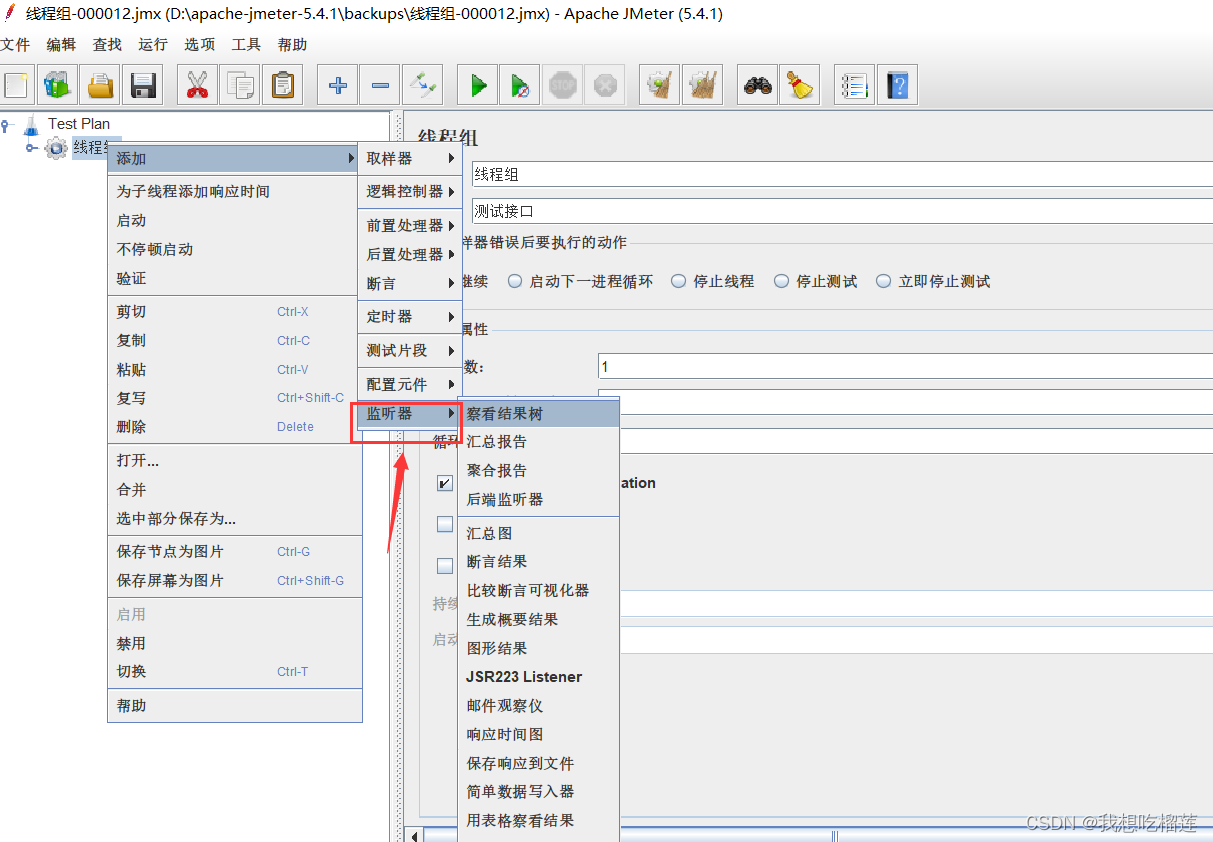Click the Paste clipboard toolbar icon
Viewport: 1213px width, 842px height.
coord(282,85)
